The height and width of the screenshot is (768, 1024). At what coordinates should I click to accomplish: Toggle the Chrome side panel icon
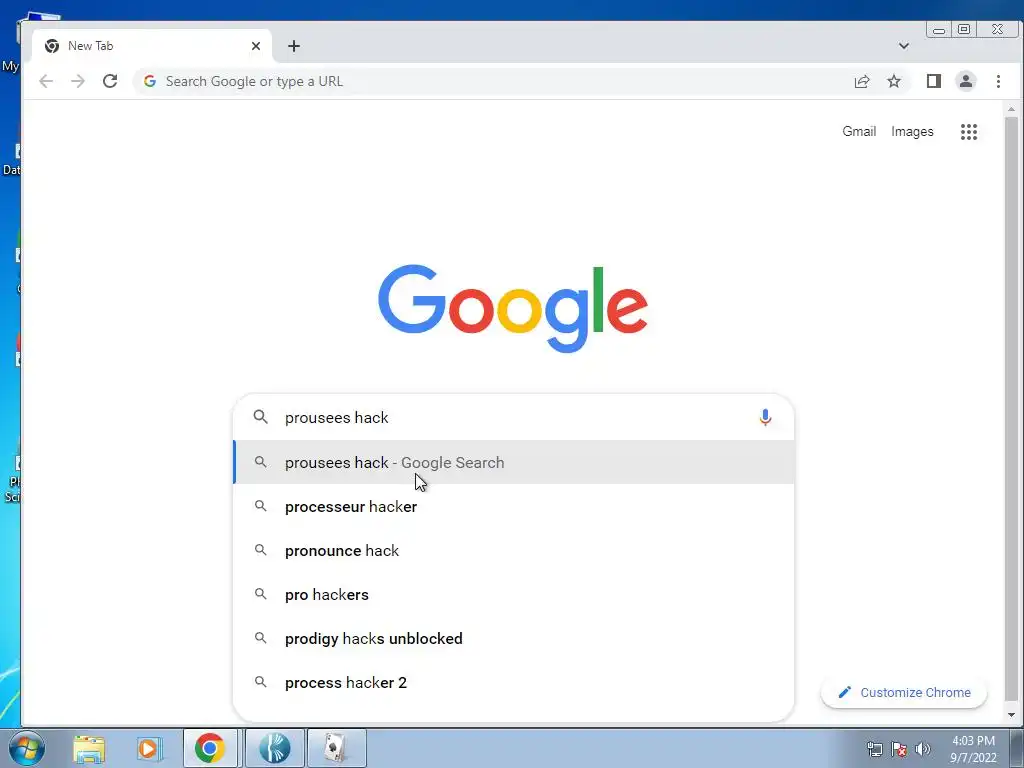(934, 81)
